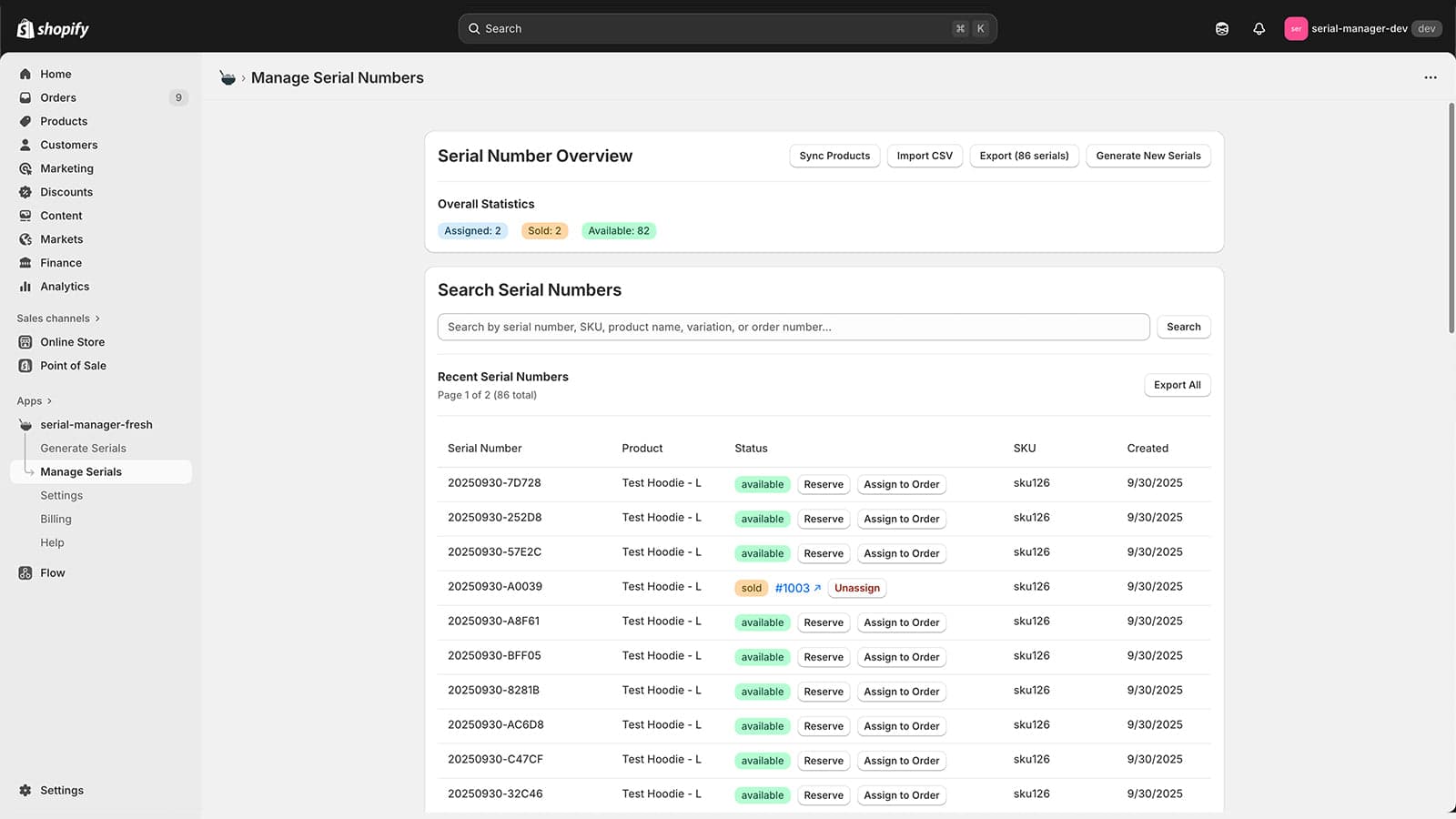1456x819 pixels.
Task: Click the serial number search field
Action: (794, 327)
